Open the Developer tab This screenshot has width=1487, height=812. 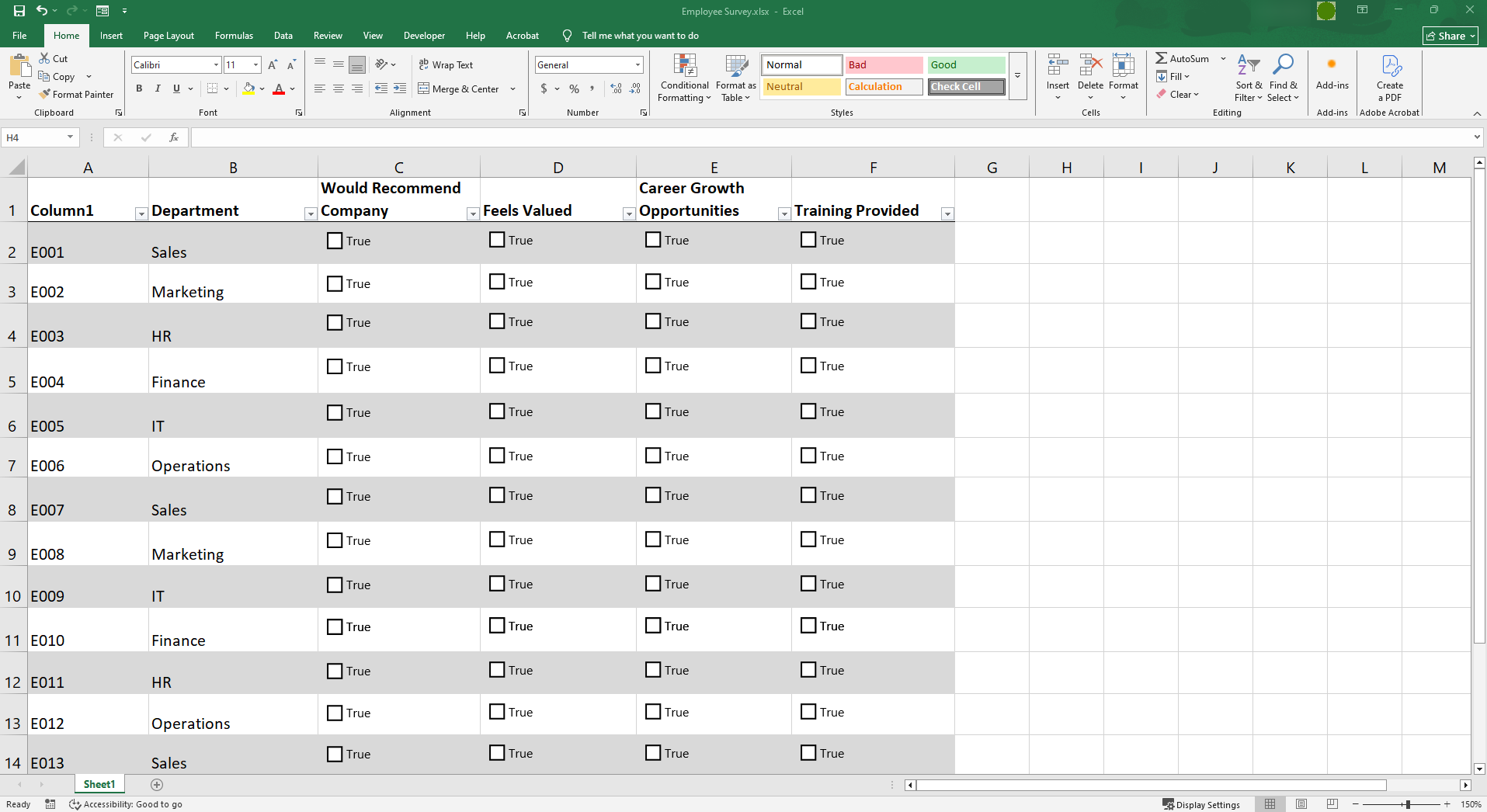click(424, 36)
